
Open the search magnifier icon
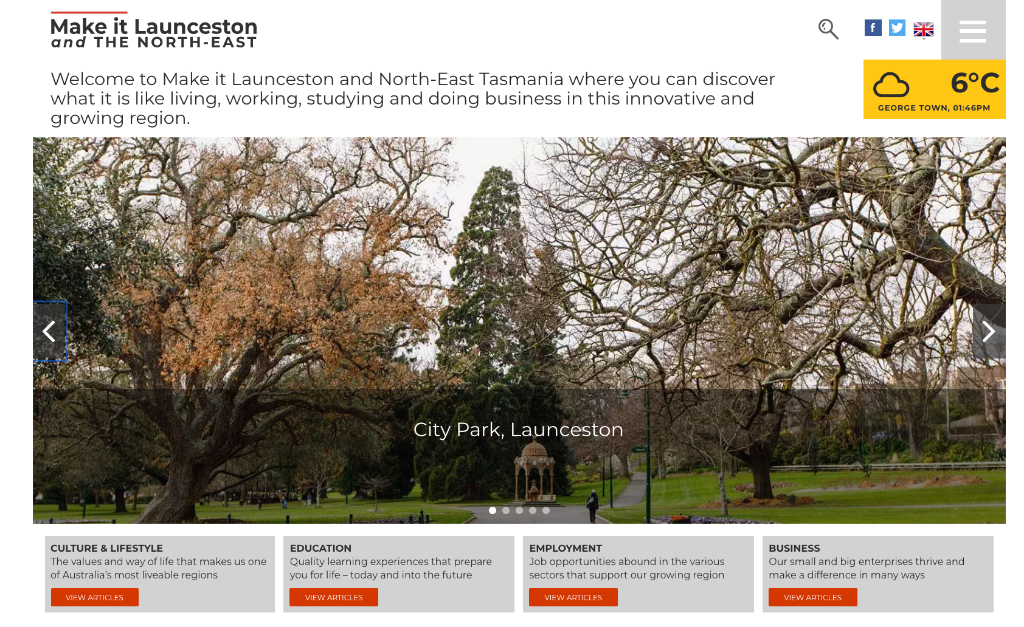[x=828, y=29]
